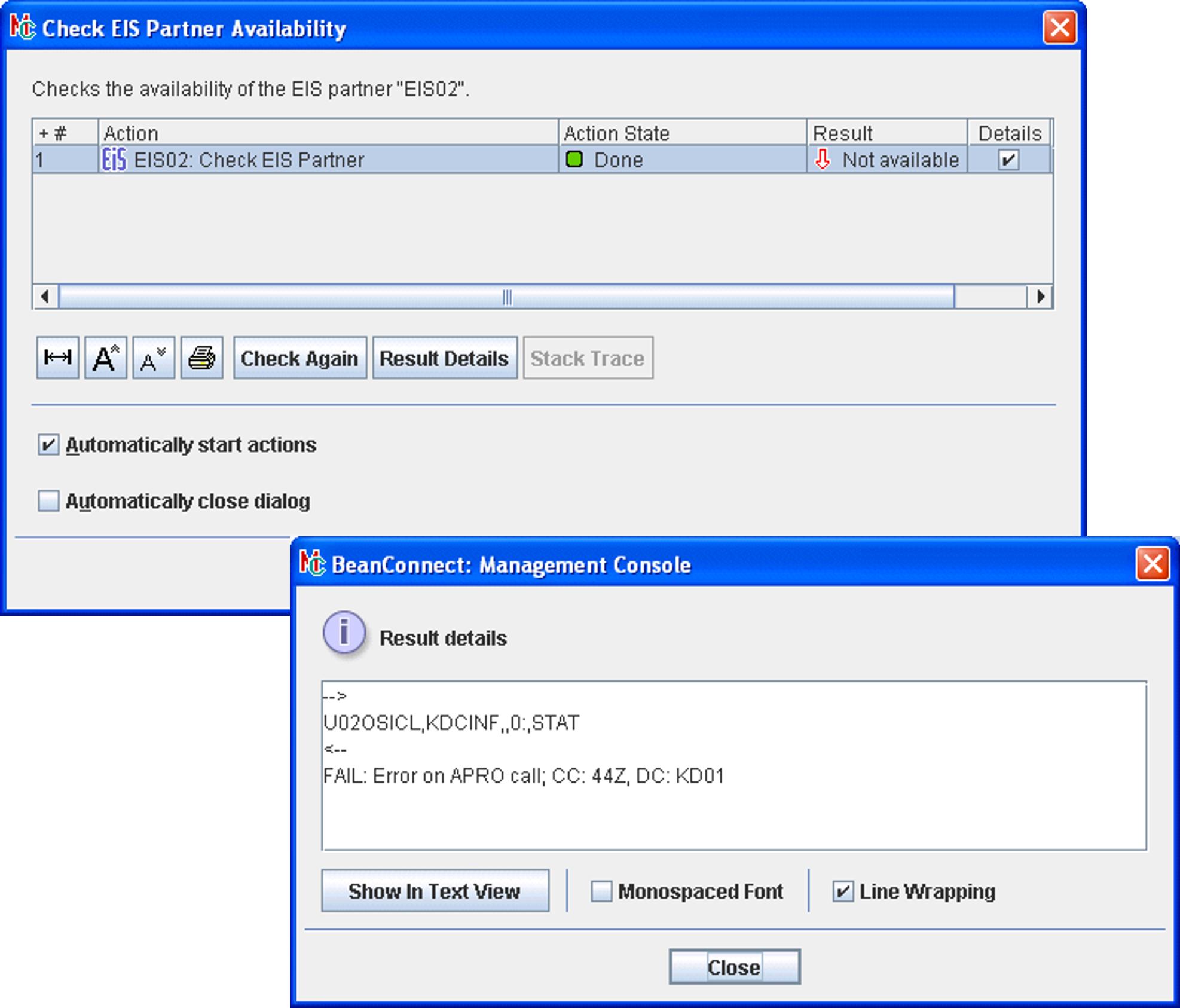Screen dimensions: 1180x1008
Task: Click the scroll right arrow of the table
Action: [1040, 297]
